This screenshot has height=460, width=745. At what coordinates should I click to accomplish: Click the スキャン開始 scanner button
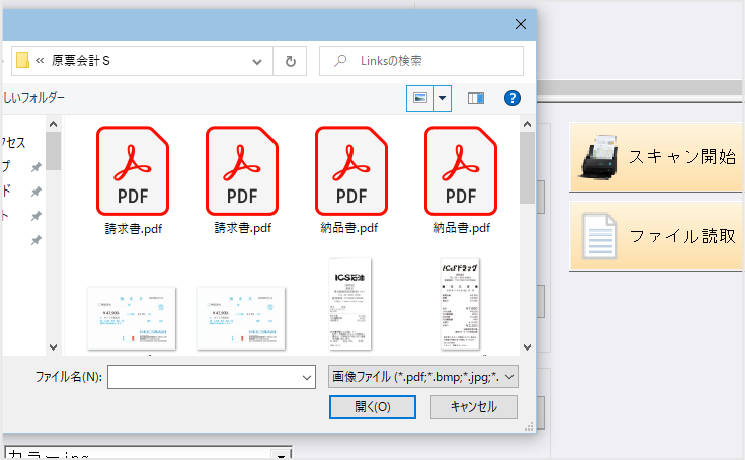(656, 157)
